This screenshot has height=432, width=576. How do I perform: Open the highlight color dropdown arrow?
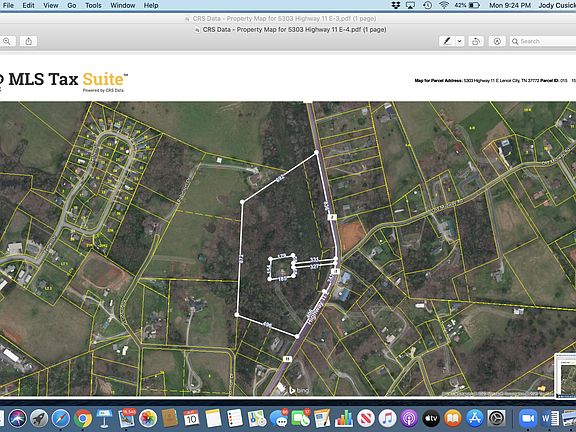coord(460,41)
